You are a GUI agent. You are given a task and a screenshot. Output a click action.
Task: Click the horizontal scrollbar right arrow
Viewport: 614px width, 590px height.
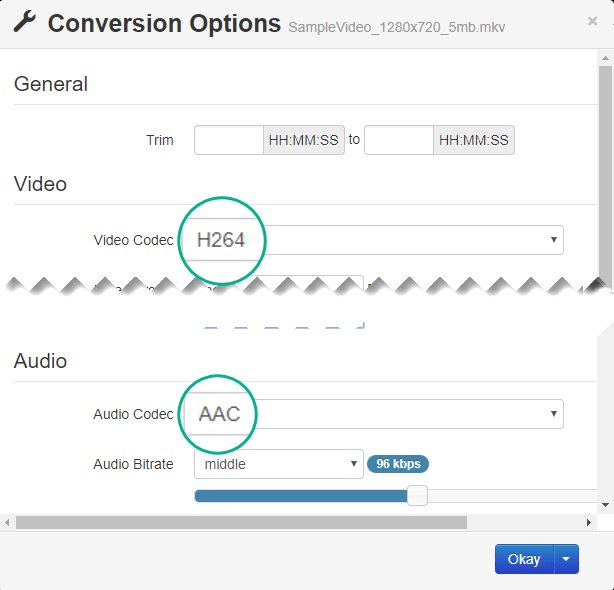click(589, 522)
